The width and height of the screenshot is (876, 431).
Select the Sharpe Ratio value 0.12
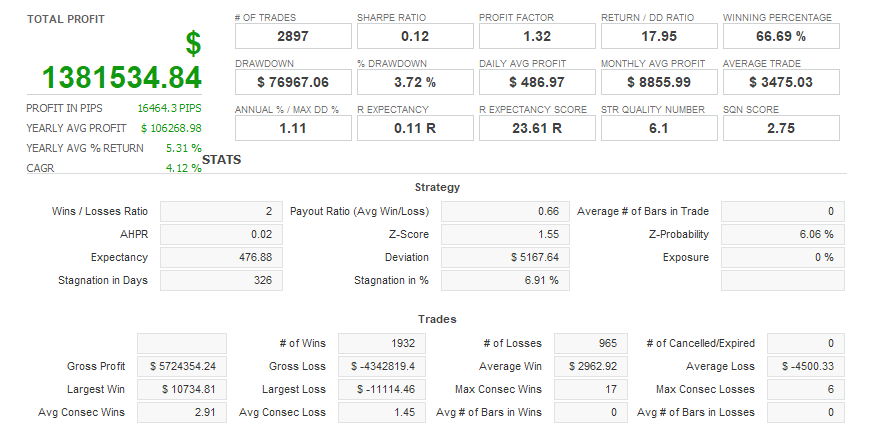(414, 36)
